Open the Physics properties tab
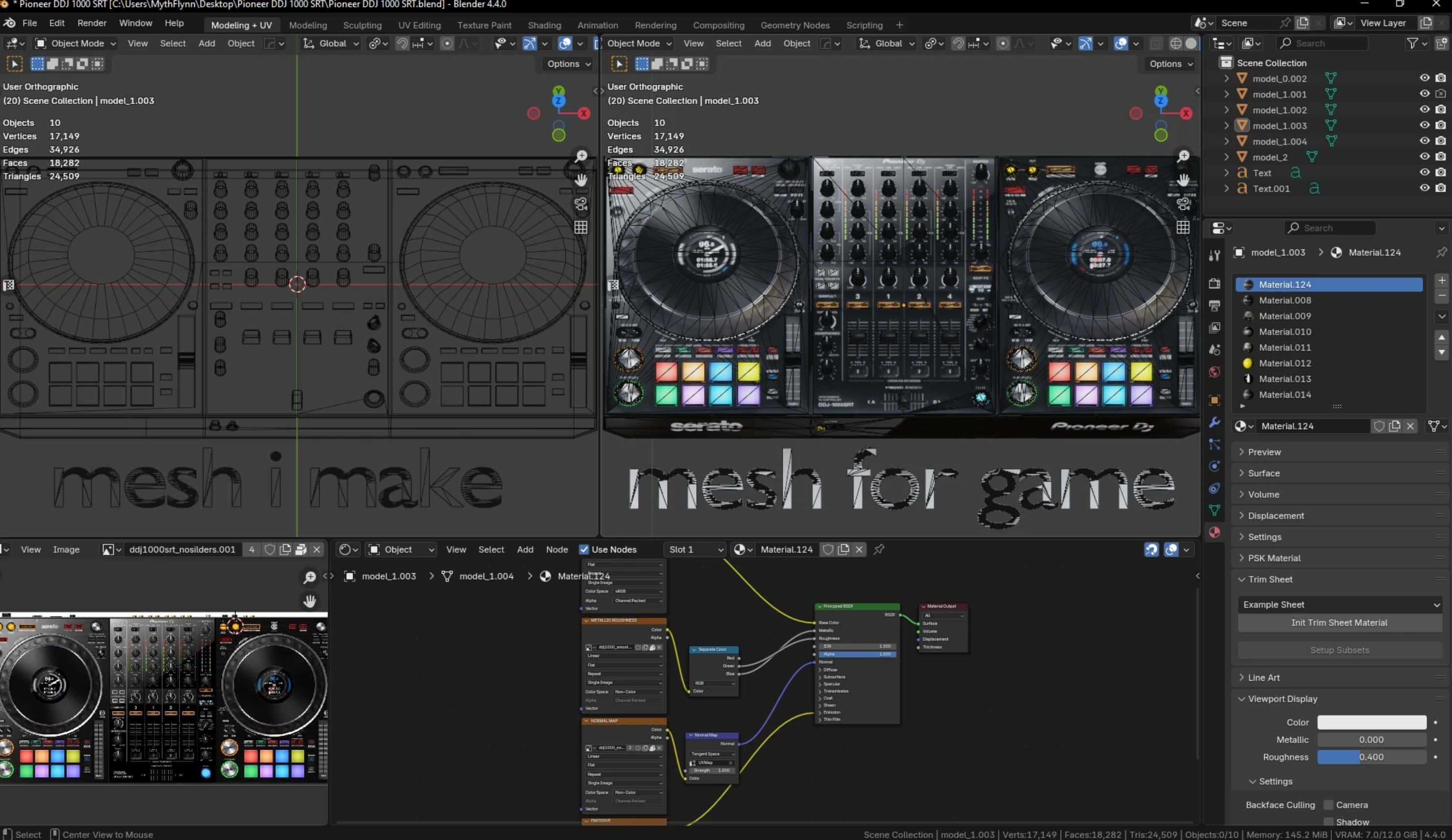The image size is (1452, 840). pyautogui.click(x=1215, y=466)
